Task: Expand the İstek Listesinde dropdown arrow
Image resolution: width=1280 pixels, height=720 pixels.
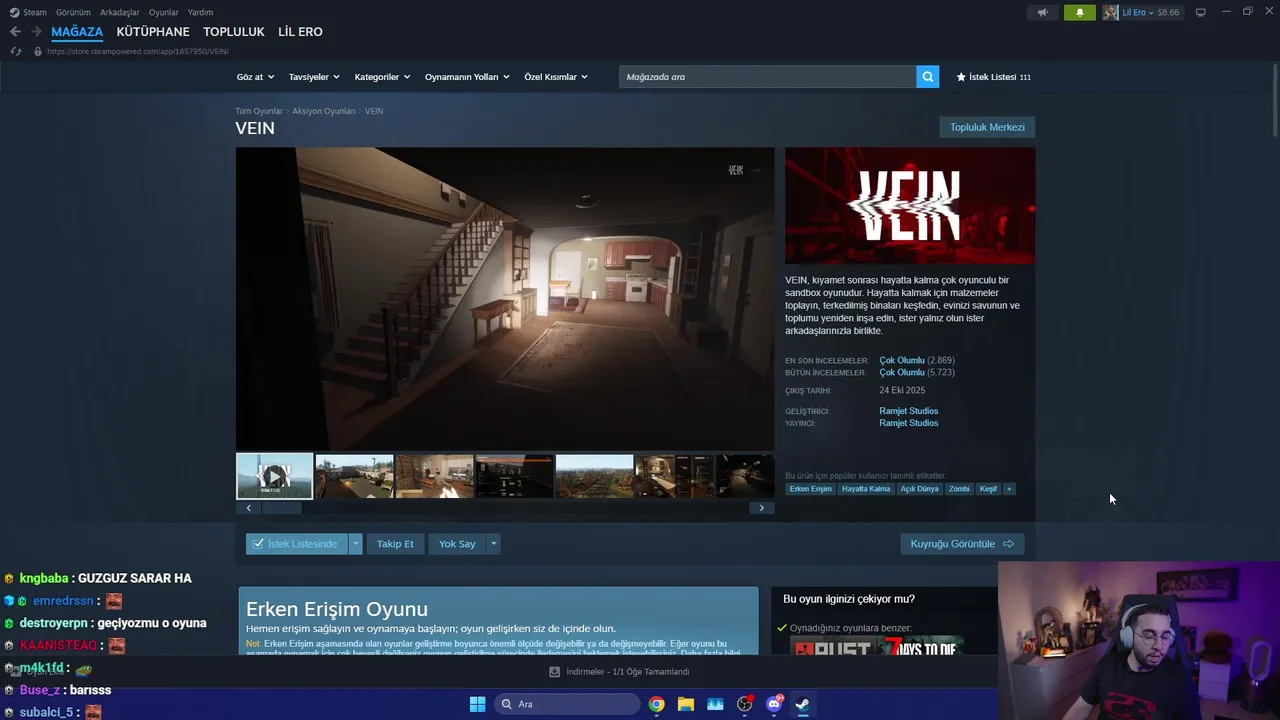Action: 355,544
